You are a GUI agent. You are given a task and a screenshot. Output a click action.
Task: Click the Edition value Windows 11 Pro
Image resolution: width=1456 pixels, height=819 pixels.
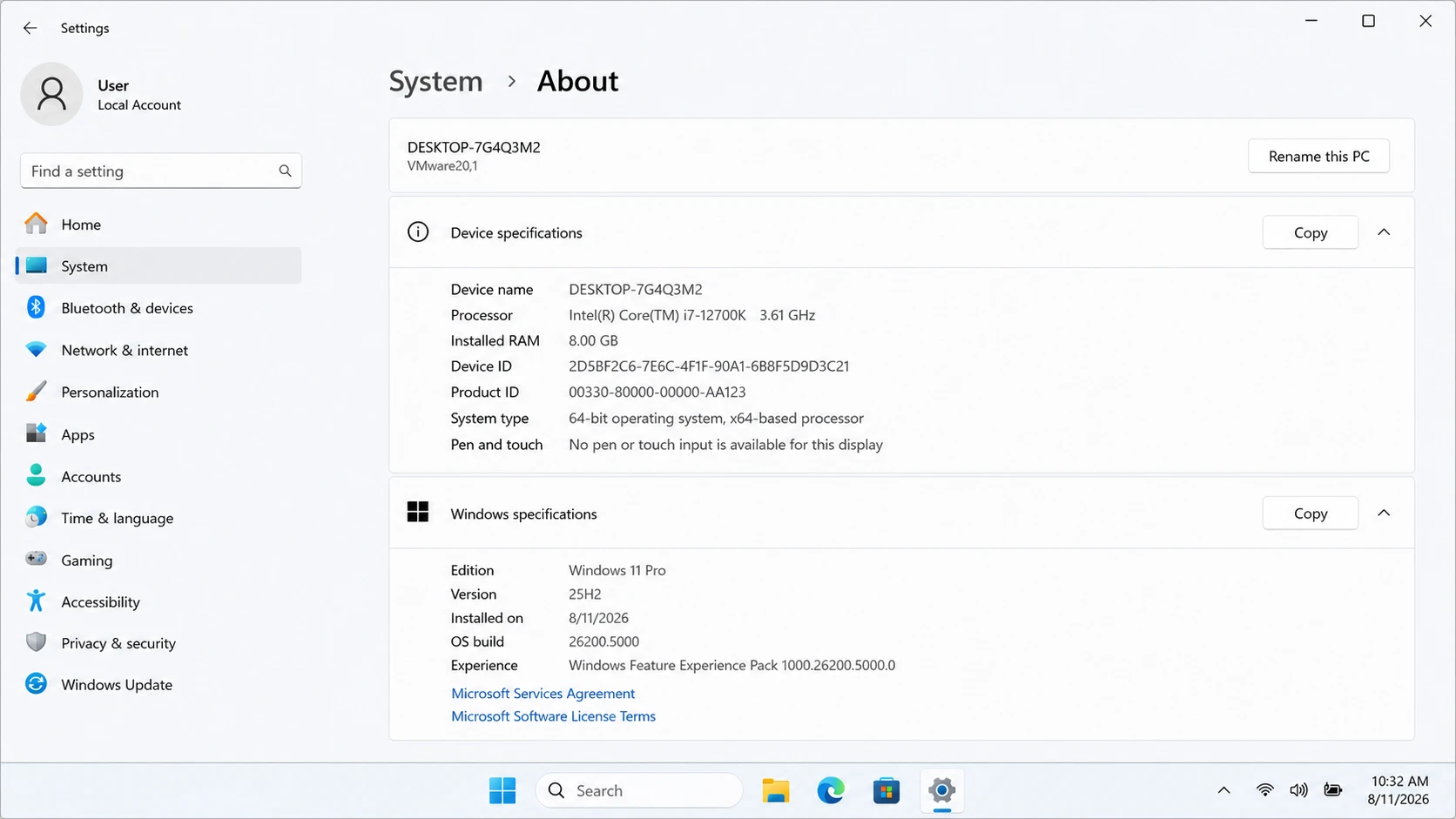coord(617,570)
